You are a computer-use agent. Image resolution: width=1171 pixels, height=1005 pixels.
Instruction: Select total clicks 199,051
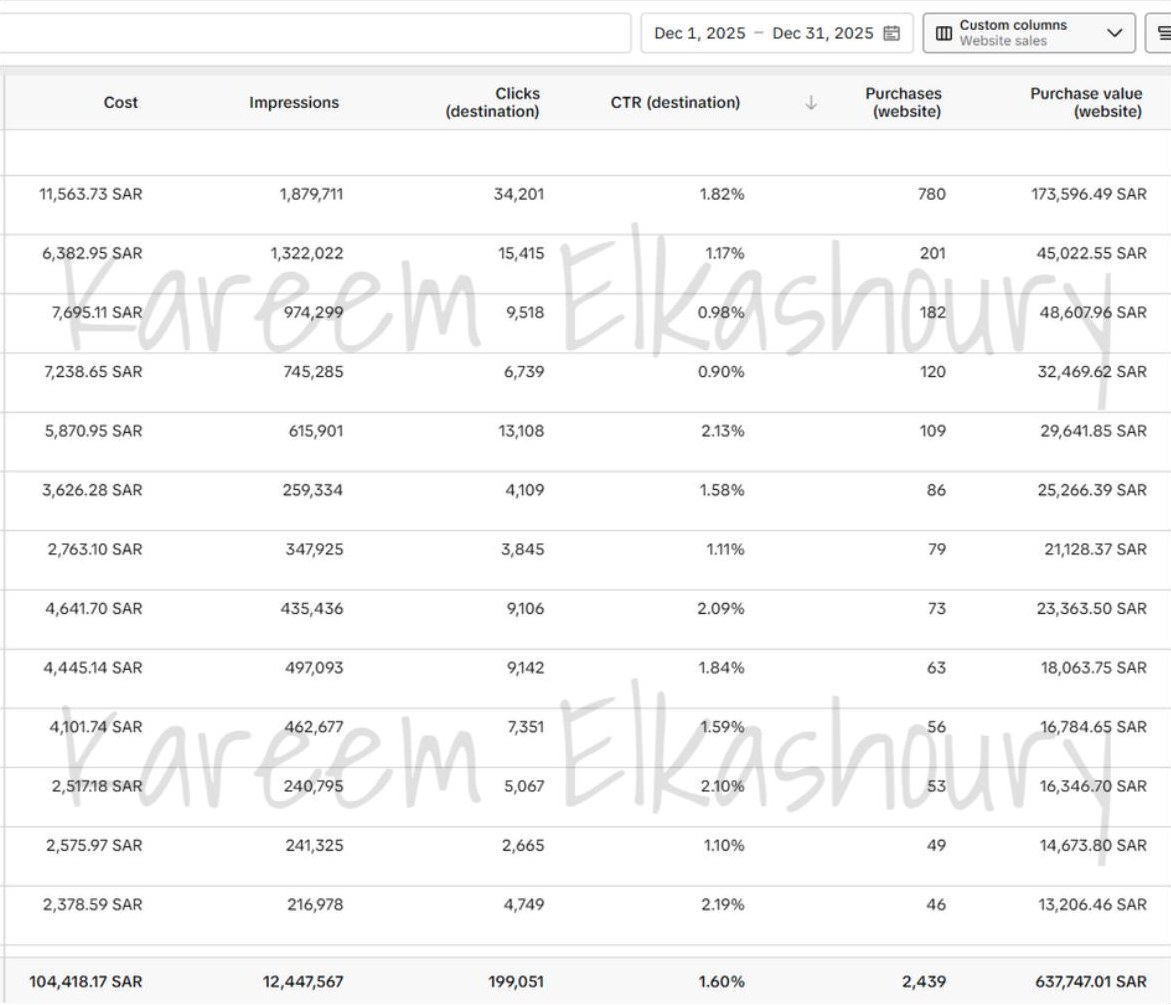tap(516, 981)
